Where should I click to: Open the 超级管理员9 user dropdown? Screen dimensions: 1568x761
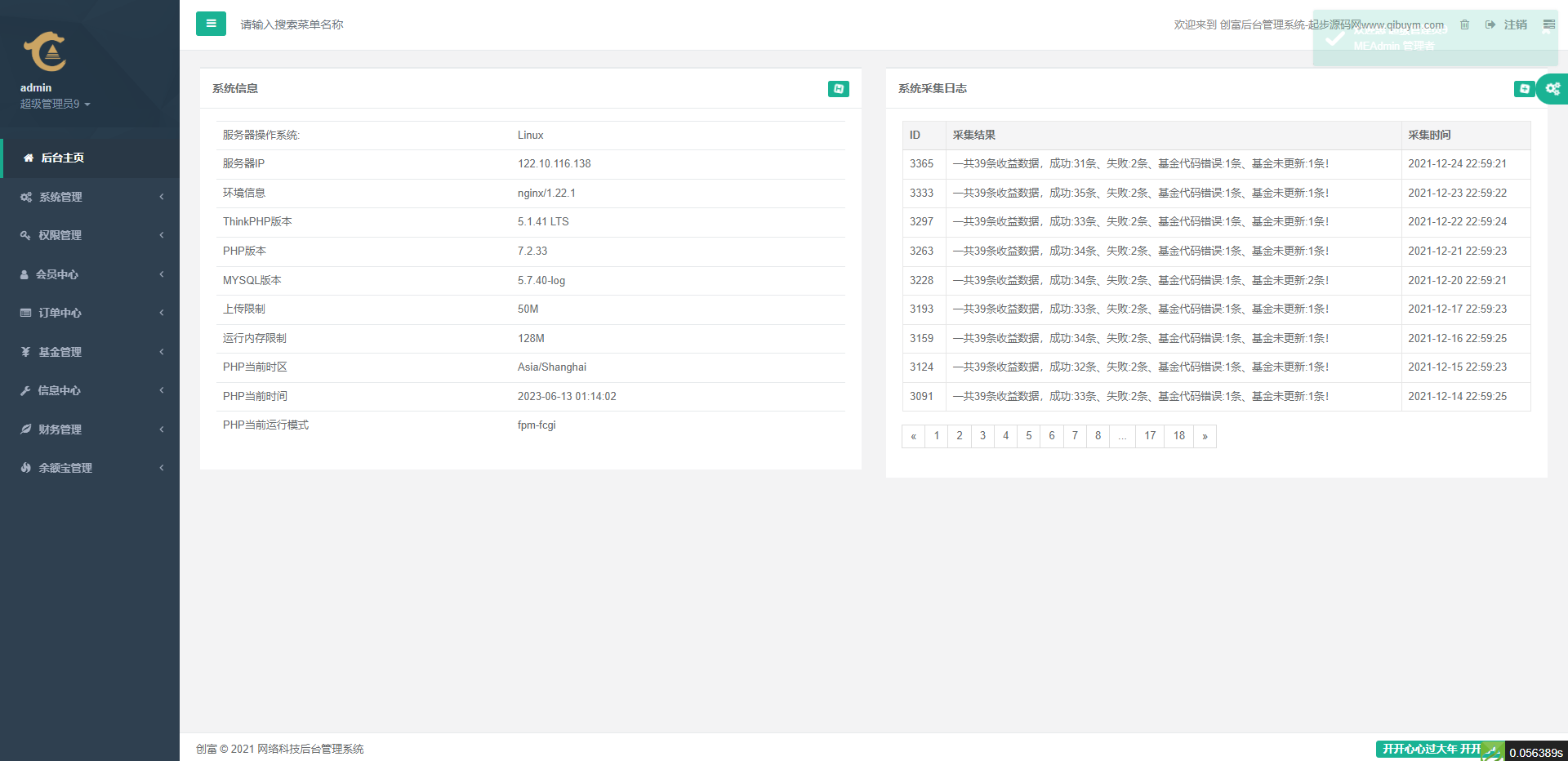[56, 104]
